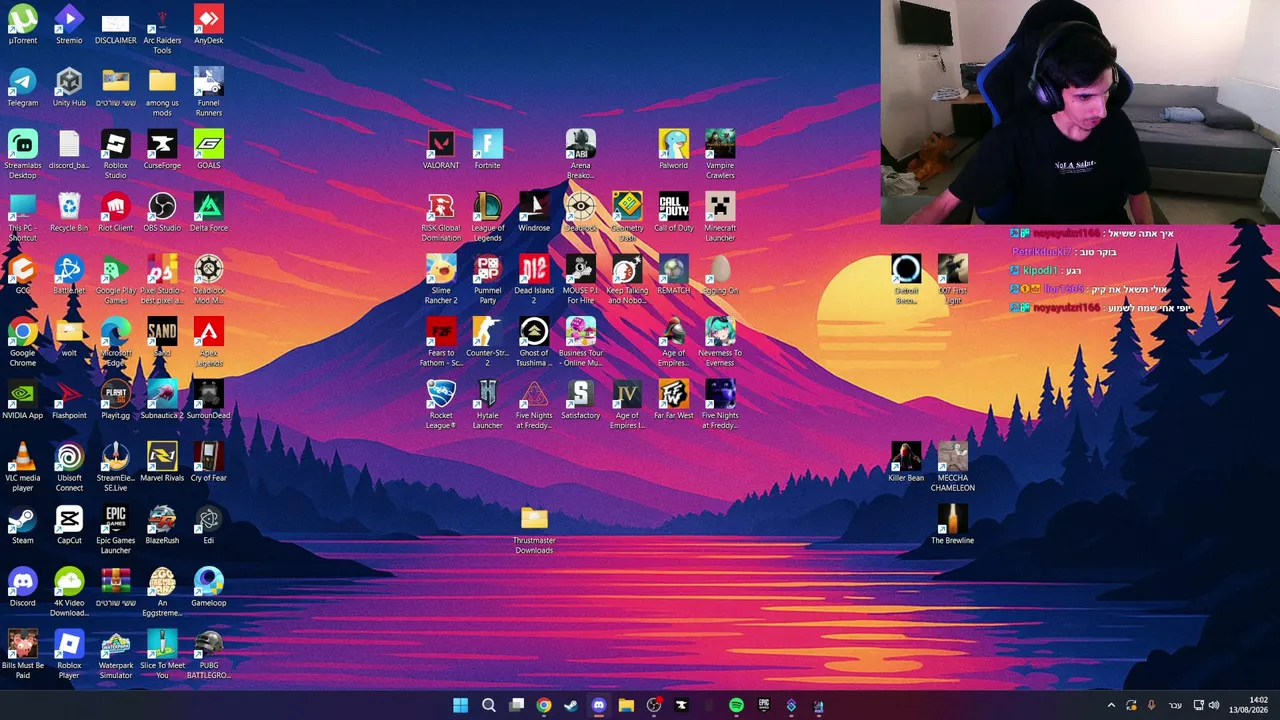Open Slime Rancher 2 icon
This screenshot has width=1280, height=720.
441,280
